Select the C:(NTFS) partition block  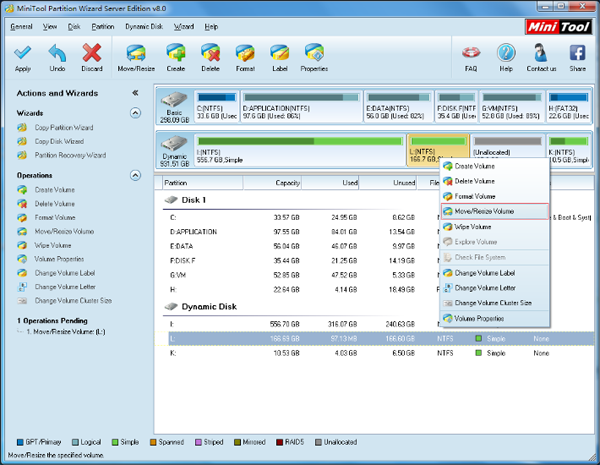(217, 106)
